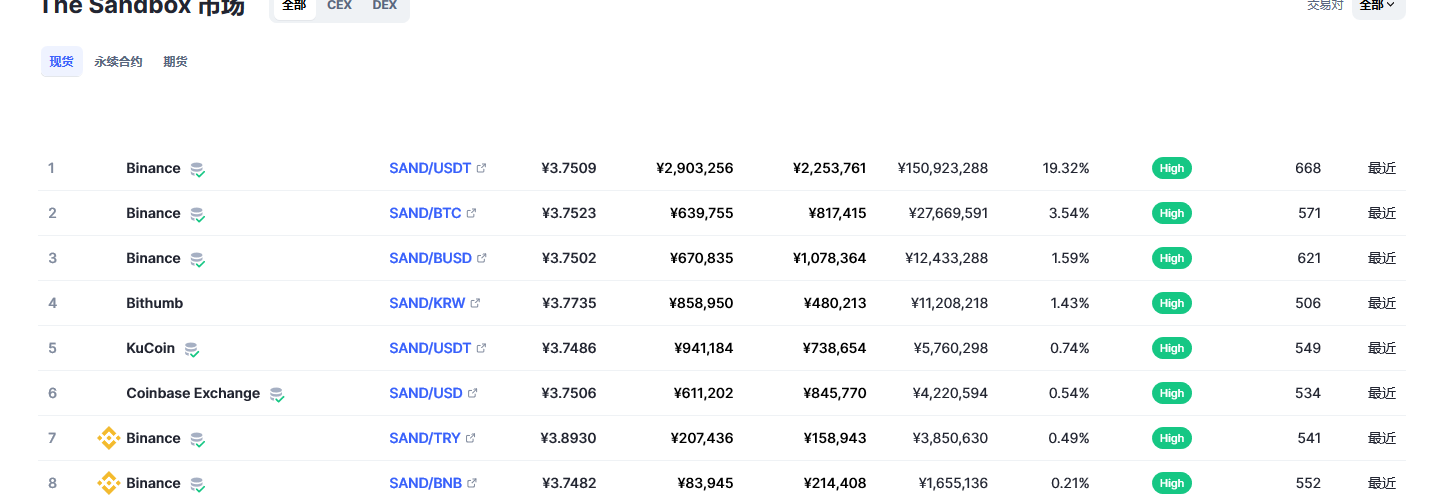Viewport: 1450px width, 500px height.
Task: Click the Binance logo in row 7
Action: pyautogui.click(x=108, y=438)
